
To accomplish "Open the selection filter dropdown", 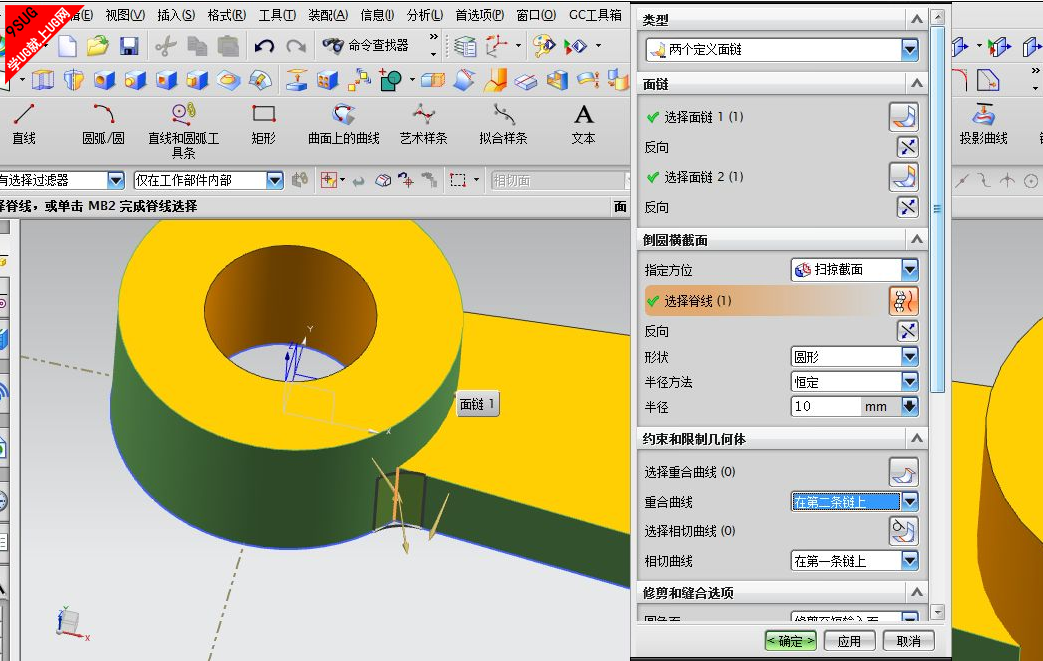I will coord(116,180).
